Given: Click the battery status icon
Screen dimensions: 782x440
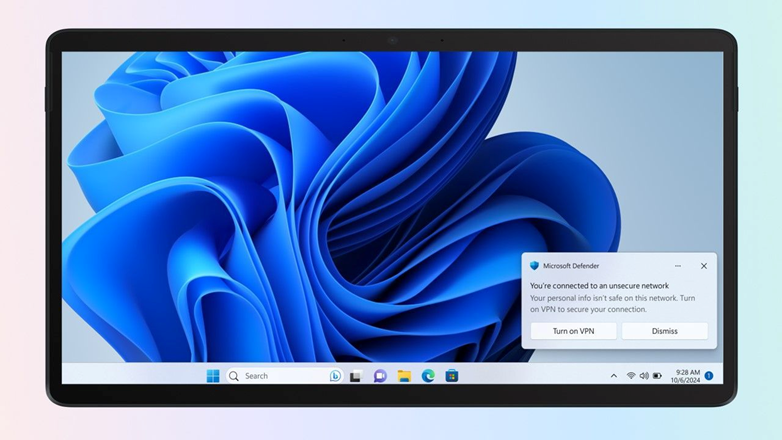Looking at the screenshot, I should click(657, 376).
